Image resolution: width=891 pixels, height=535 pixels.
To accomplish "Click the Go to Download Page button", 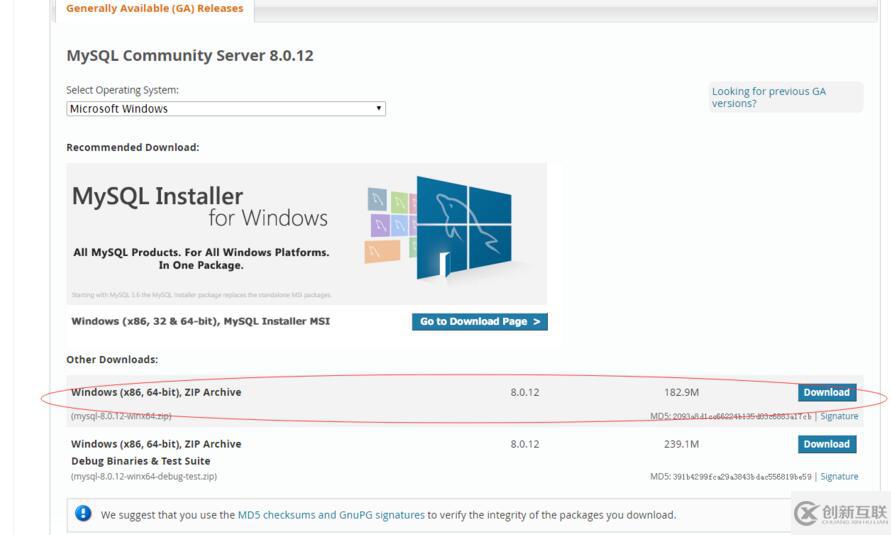I will (x=480, y=321).
